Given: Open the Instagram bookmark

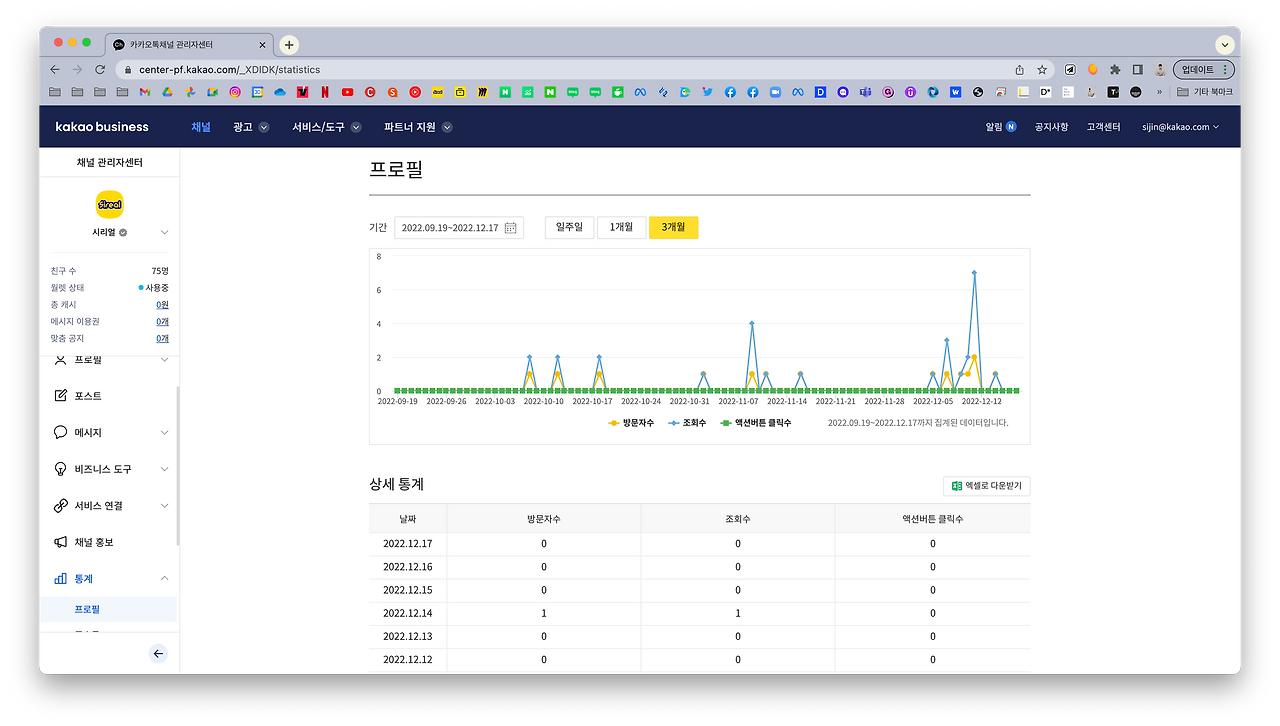Looking at the screenshot, I should (235, 92).
